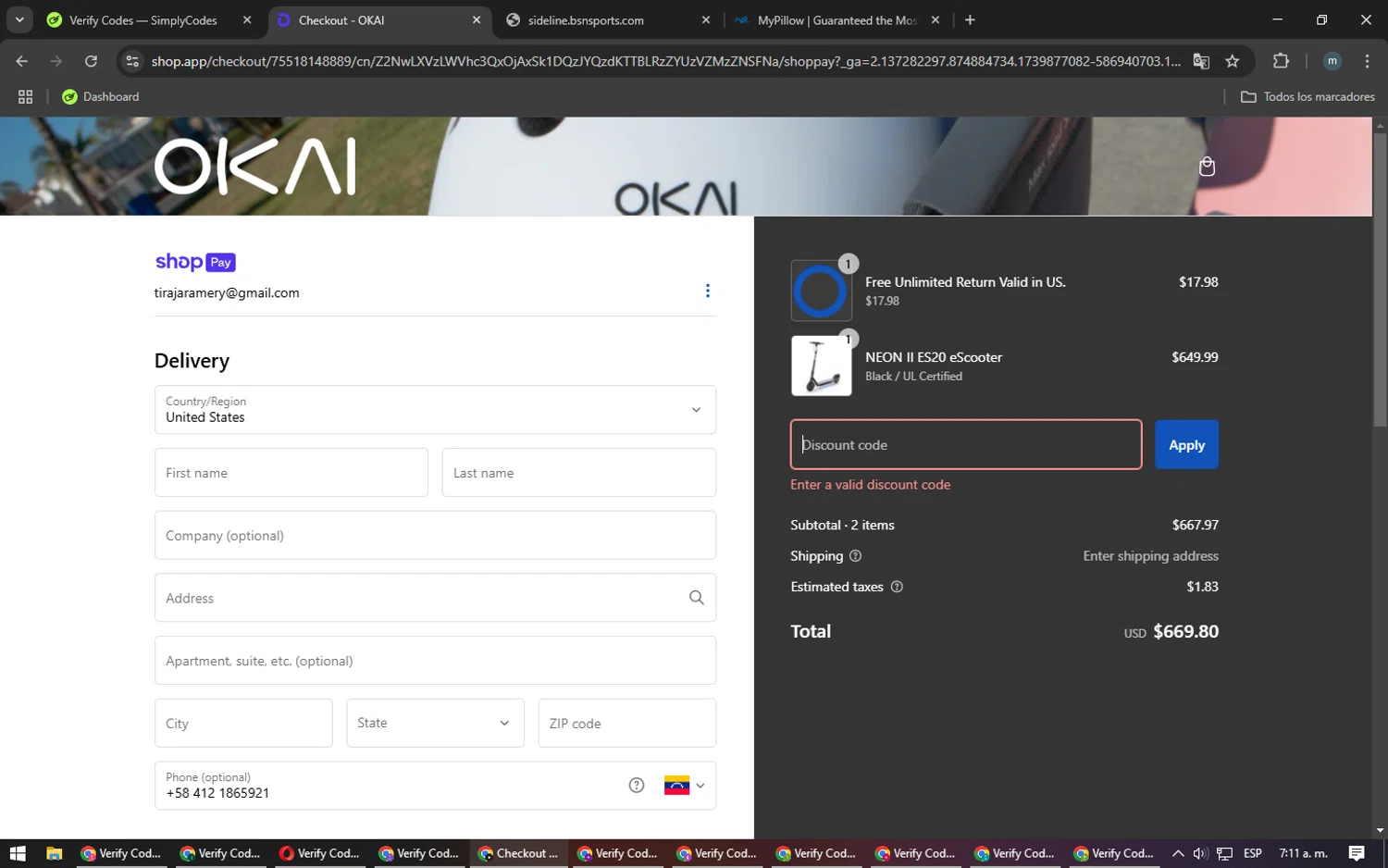Click the Company (optional) field
The width and height of the screenshot is (1388, 868).
tap(435, 535)
